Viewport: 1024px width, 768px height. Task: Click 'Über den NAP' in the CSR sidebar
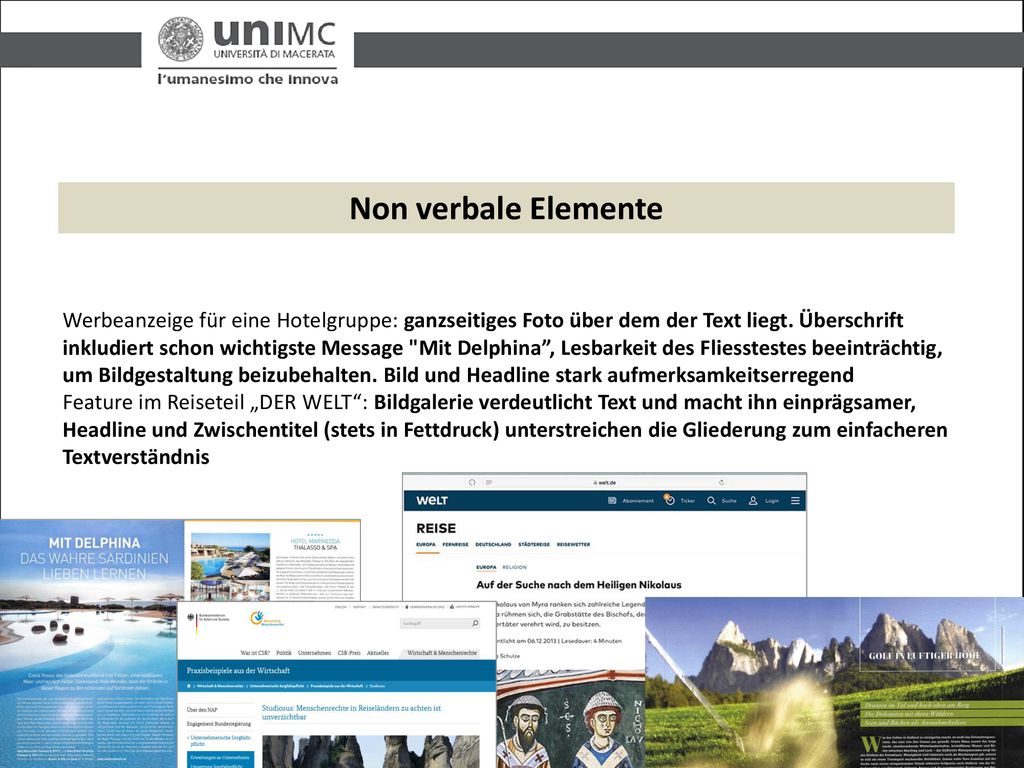pyautogui.click(x=202, y=710)
